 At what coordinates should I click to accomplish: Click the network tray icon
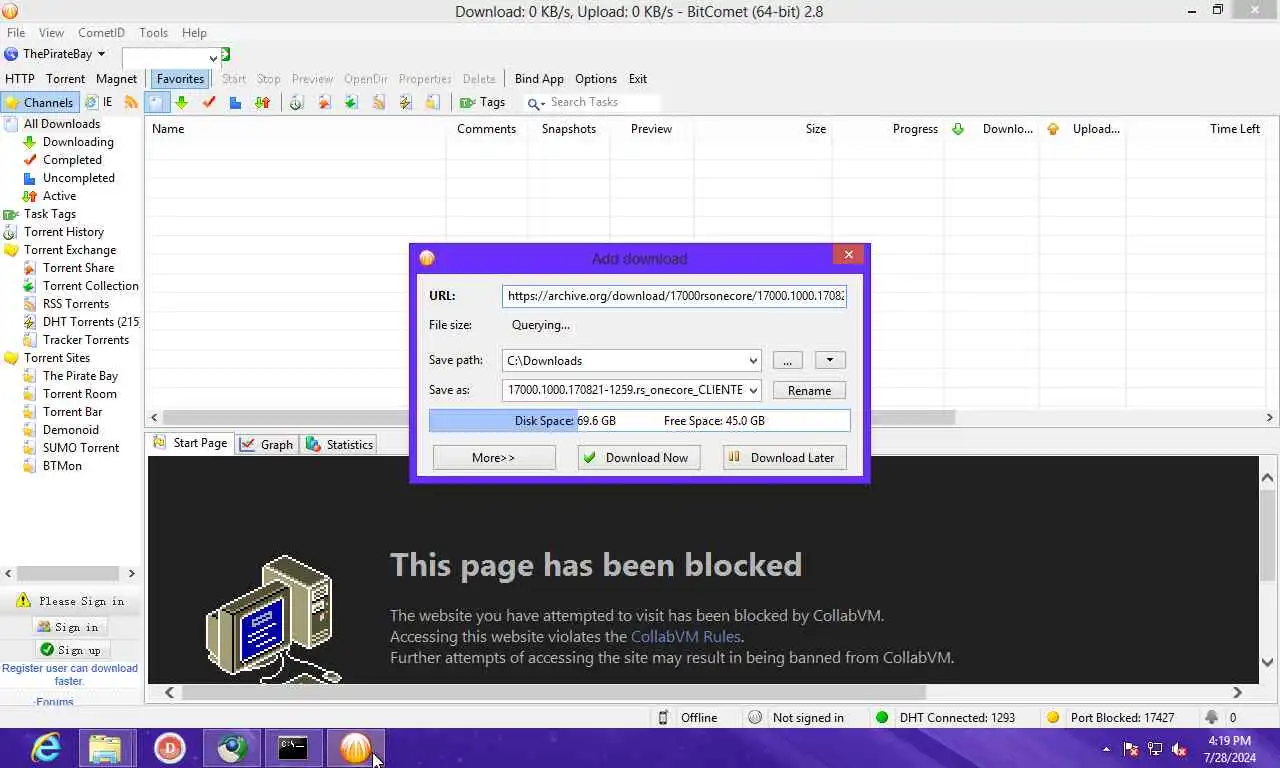1155,748
